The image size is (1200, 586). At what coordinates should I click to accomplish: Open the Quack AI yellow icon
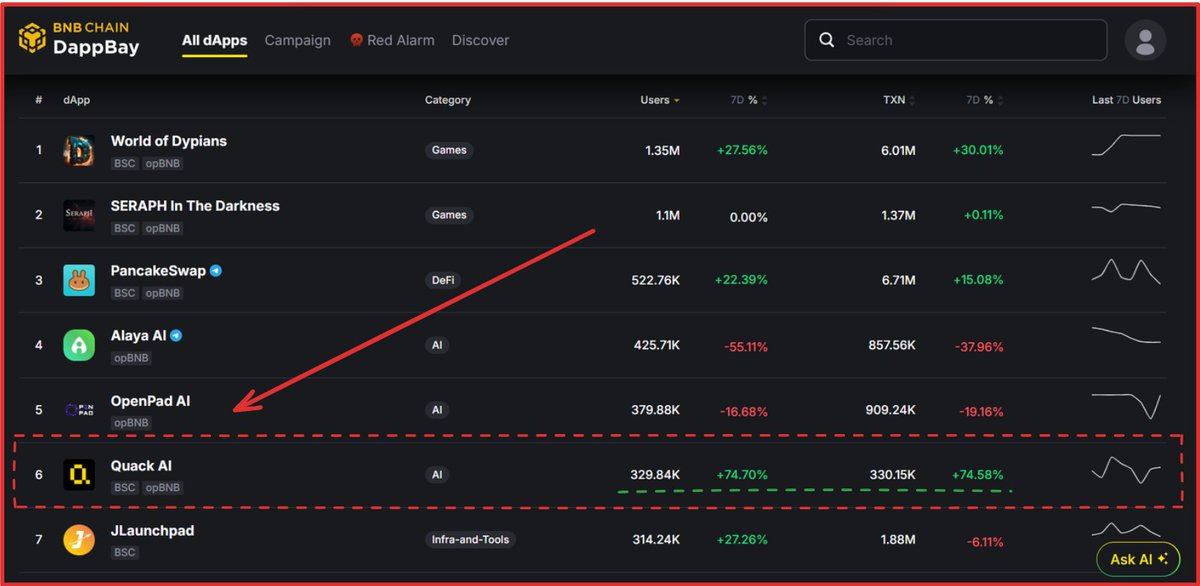tap(79, 475)
